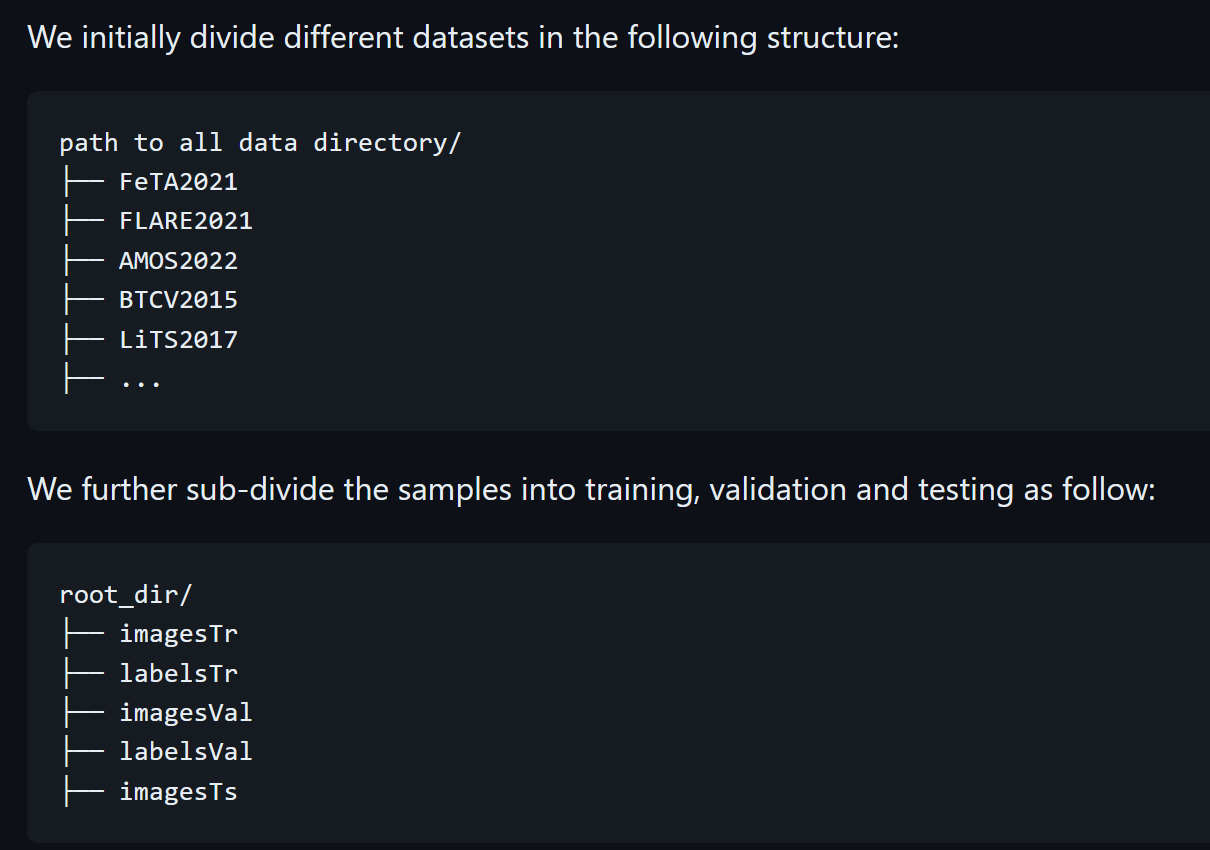Image resolution: width=1210 pixels, height=850 pixels.
Task: Click the imagesTs folder entry
Action: pyautogui.click(x=178, y=792)
